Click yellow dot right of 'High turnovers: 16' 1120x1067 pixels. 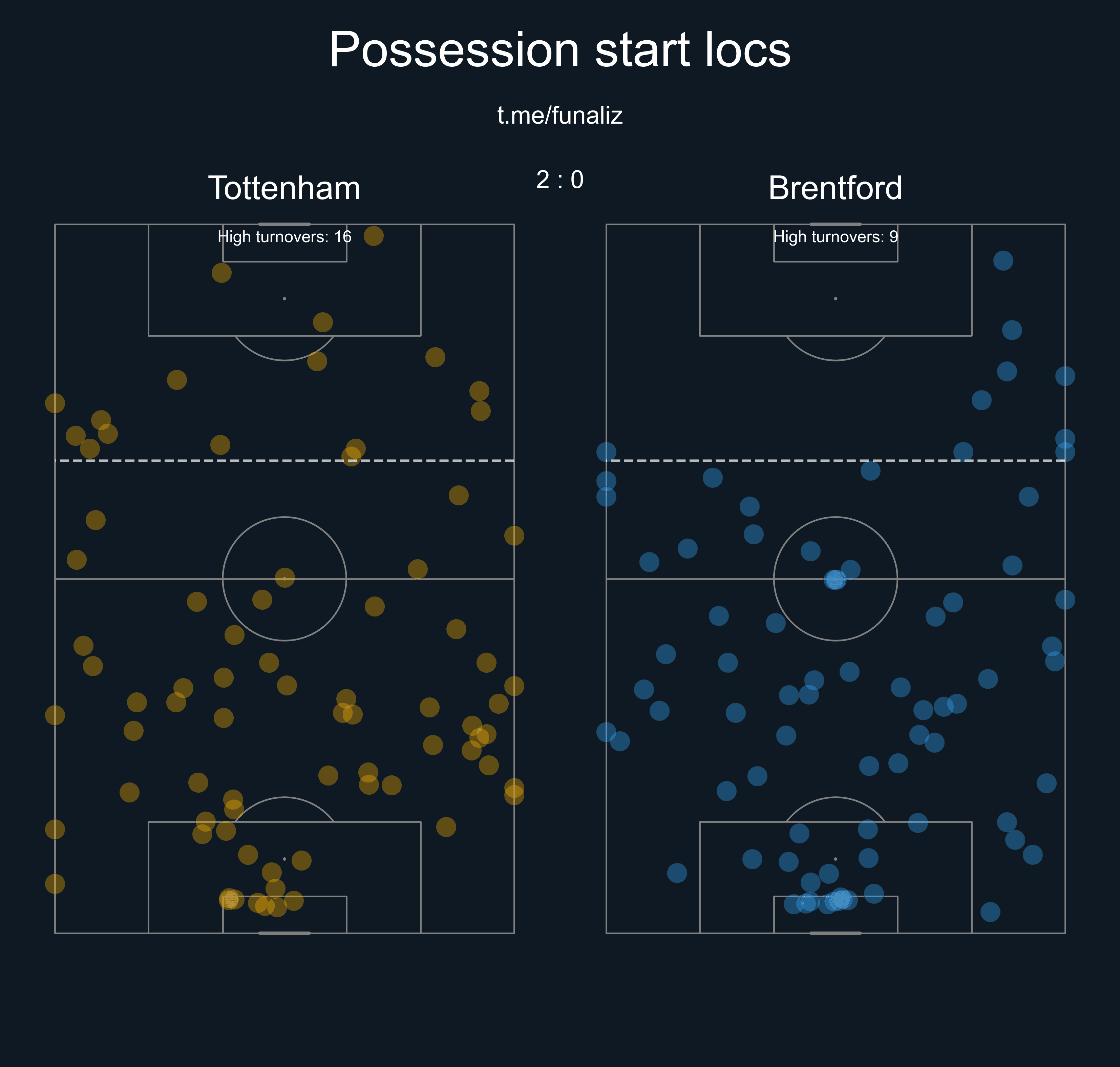click(373, 235)
